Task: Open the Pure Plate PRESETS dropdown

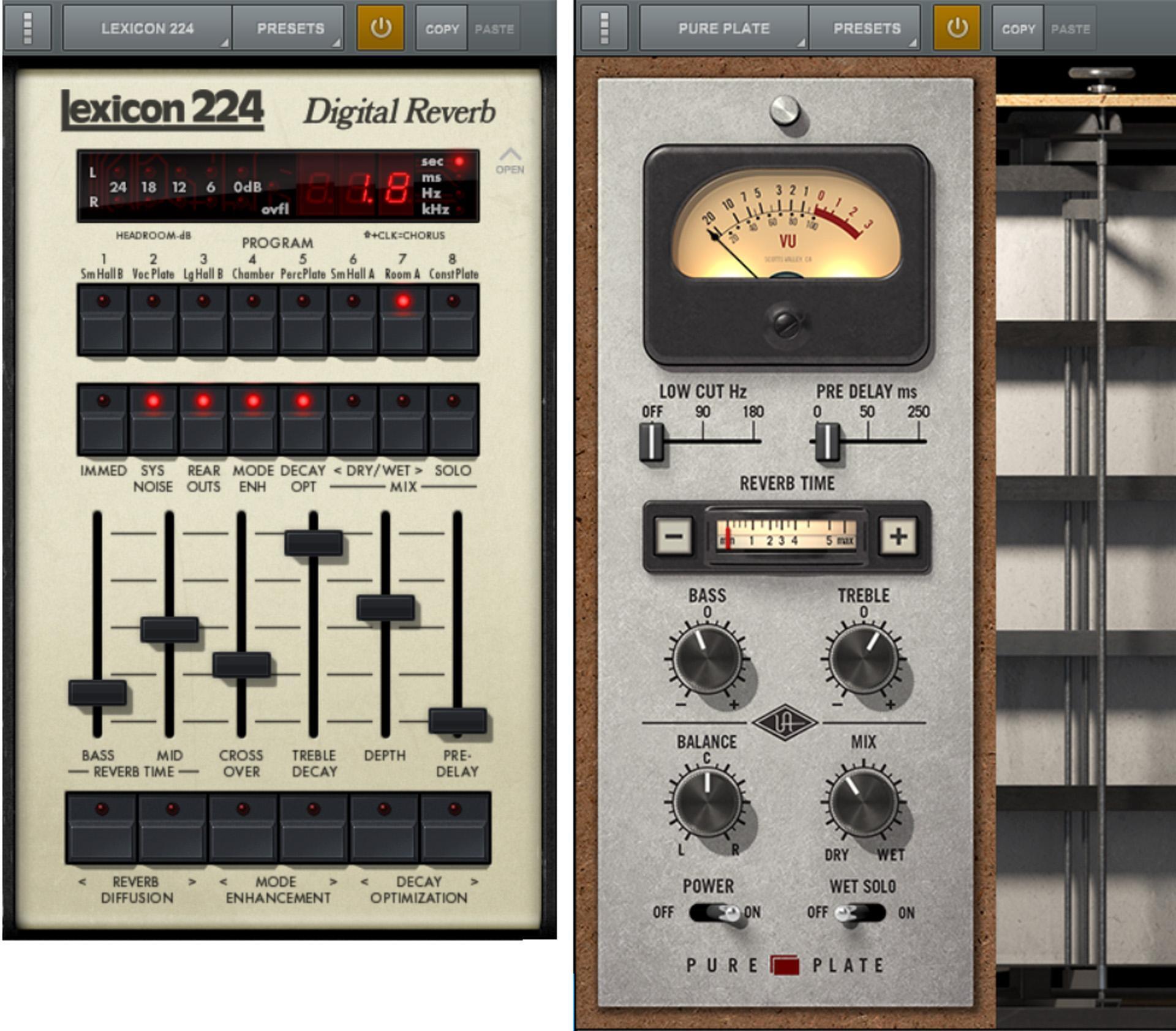Action: pos(865,28)
